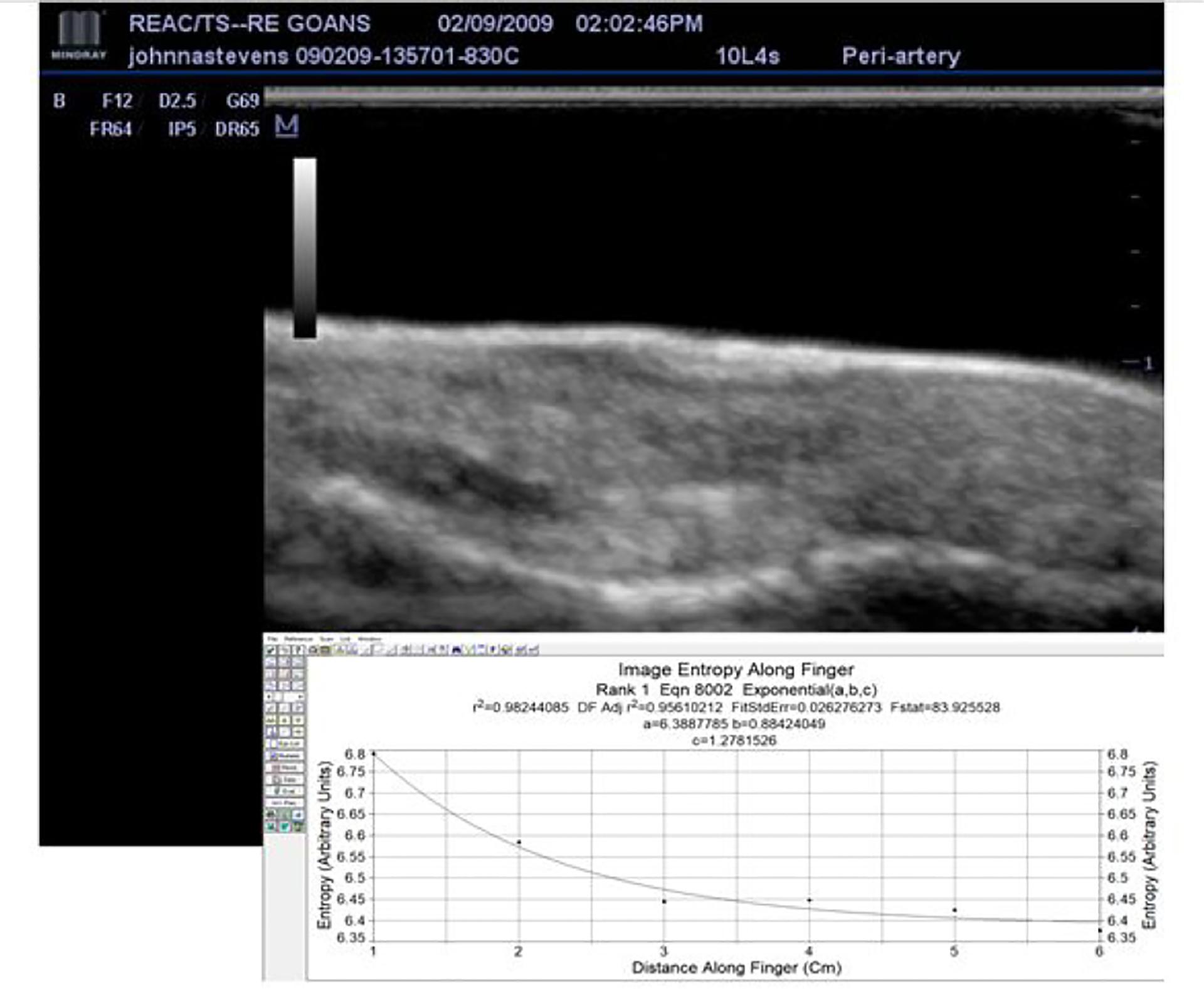1204x989 pixels.
Task: Click the left 'Entropy (Arbitrary Units)' axis label
Action: (324, 845)
